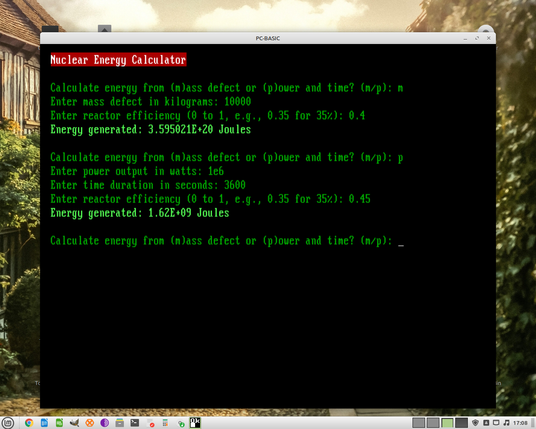Click 'Energy generated: 3.595021E+20 Joules' line

point(151,130)
